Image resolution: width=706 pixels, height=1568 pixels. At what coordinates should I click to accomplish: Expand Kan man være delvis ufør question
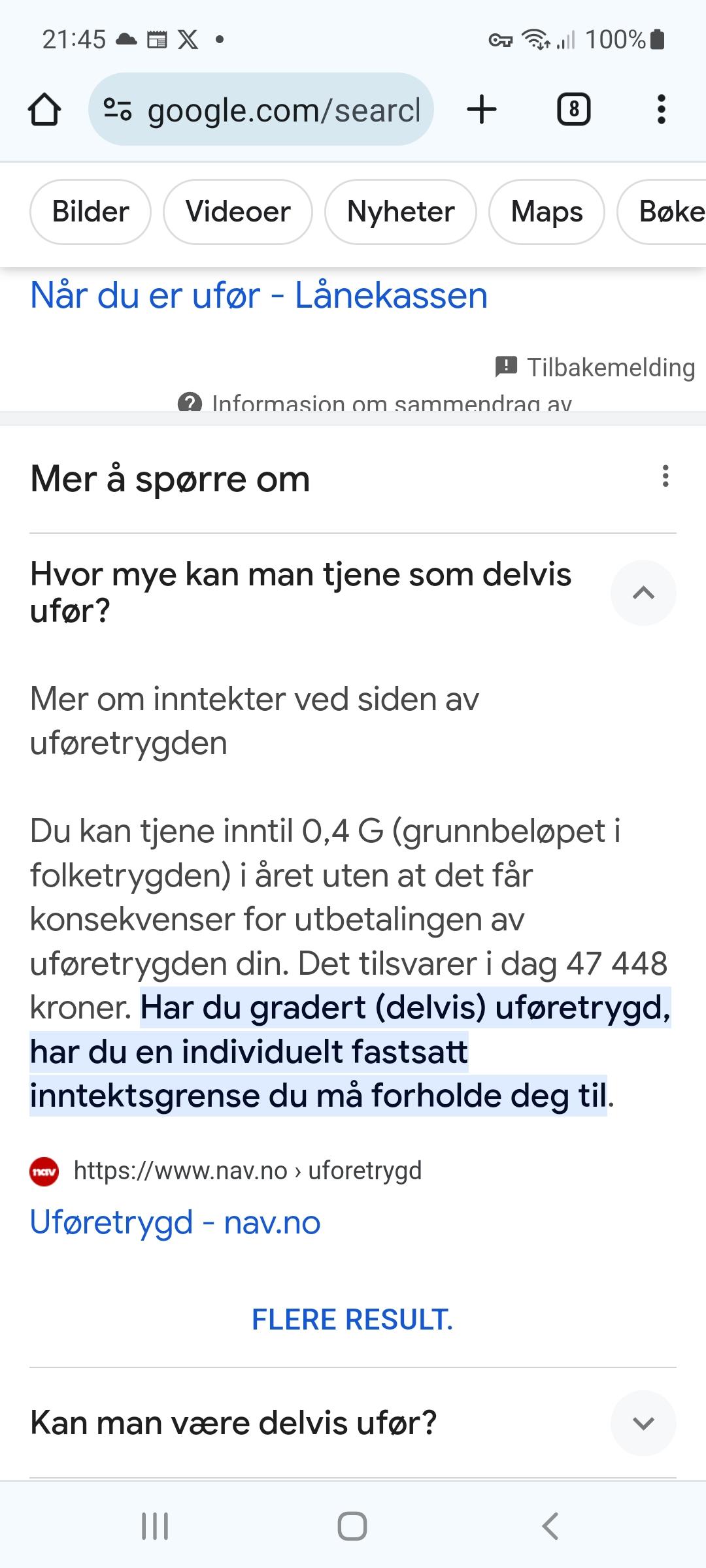pyautogui.click(x=643, y=1423)
